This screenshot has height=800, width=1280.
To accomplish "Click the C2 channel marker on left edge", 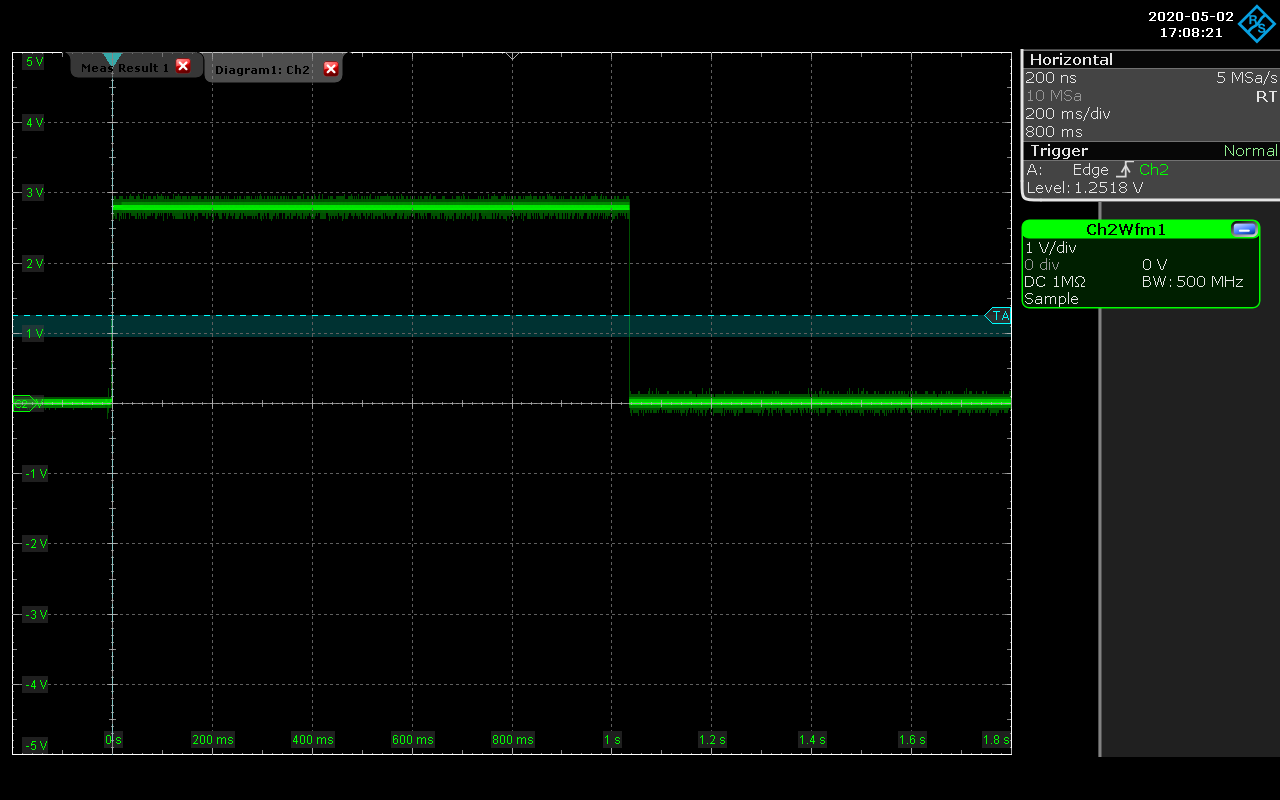I will tap(22, 404).
